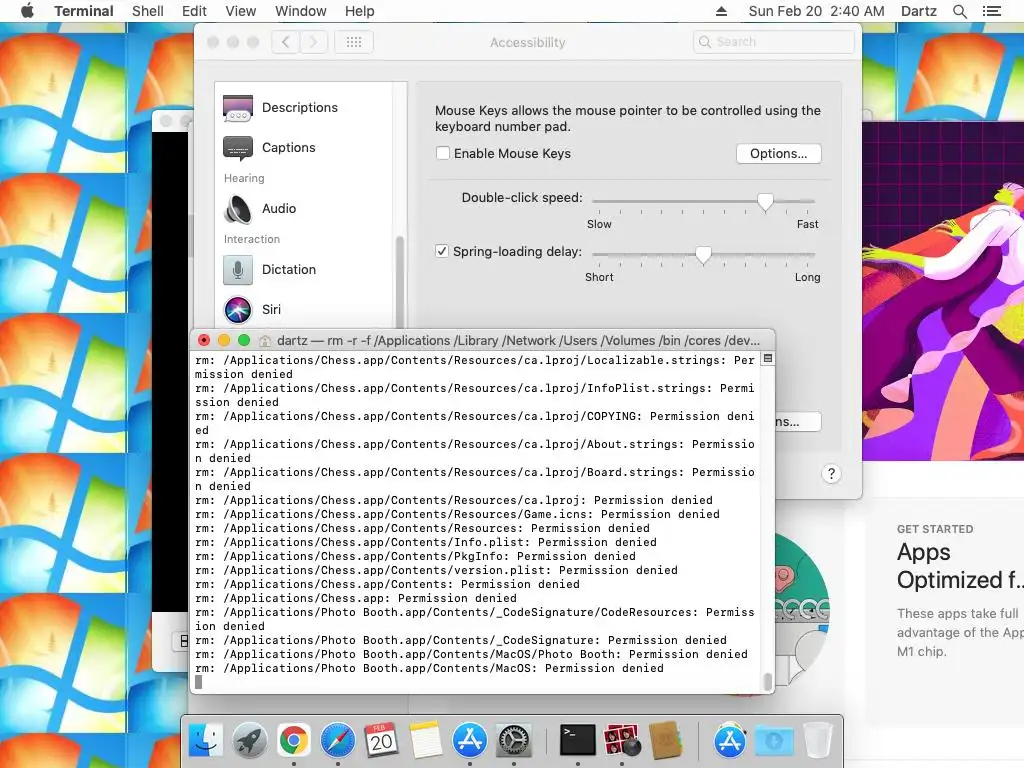
Task: Click the Spring-loading delay slider thumb
Action: click(x=703, y=255)
